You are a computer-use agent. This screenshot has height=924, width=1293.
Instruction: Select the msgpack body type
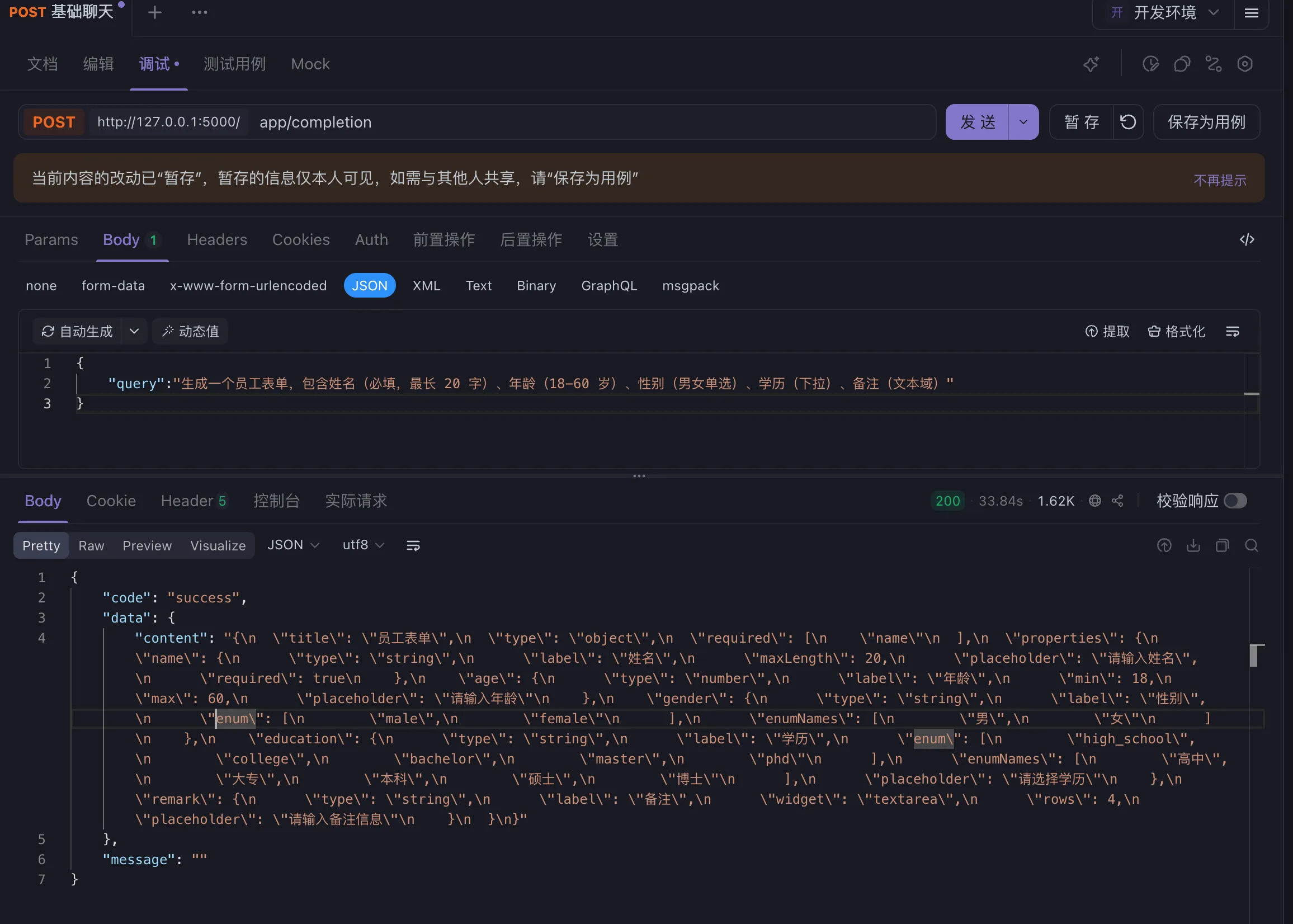[x=691, y=286]
